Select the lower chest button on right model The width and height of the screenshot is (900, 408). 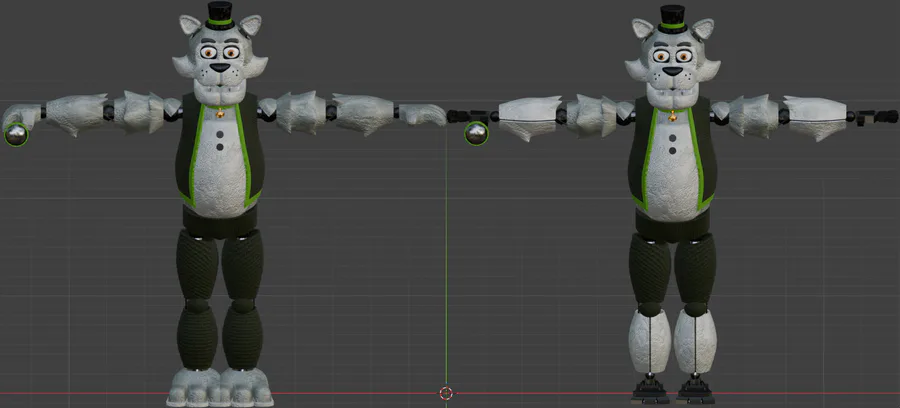click(672, 151)
